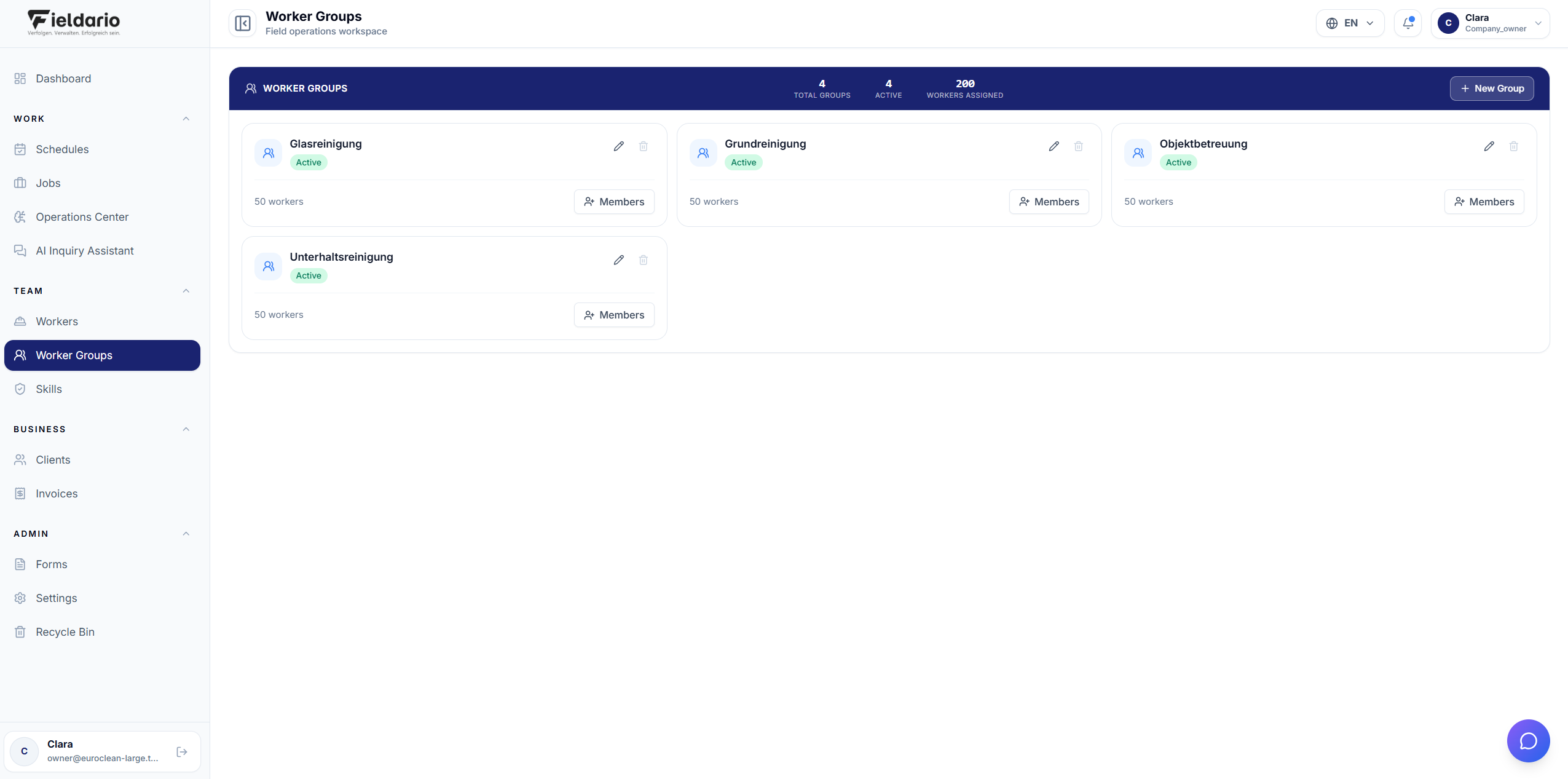The image size is (1568, 779).
Task: Open the chat support bubble
Action: coord(1528,740)
